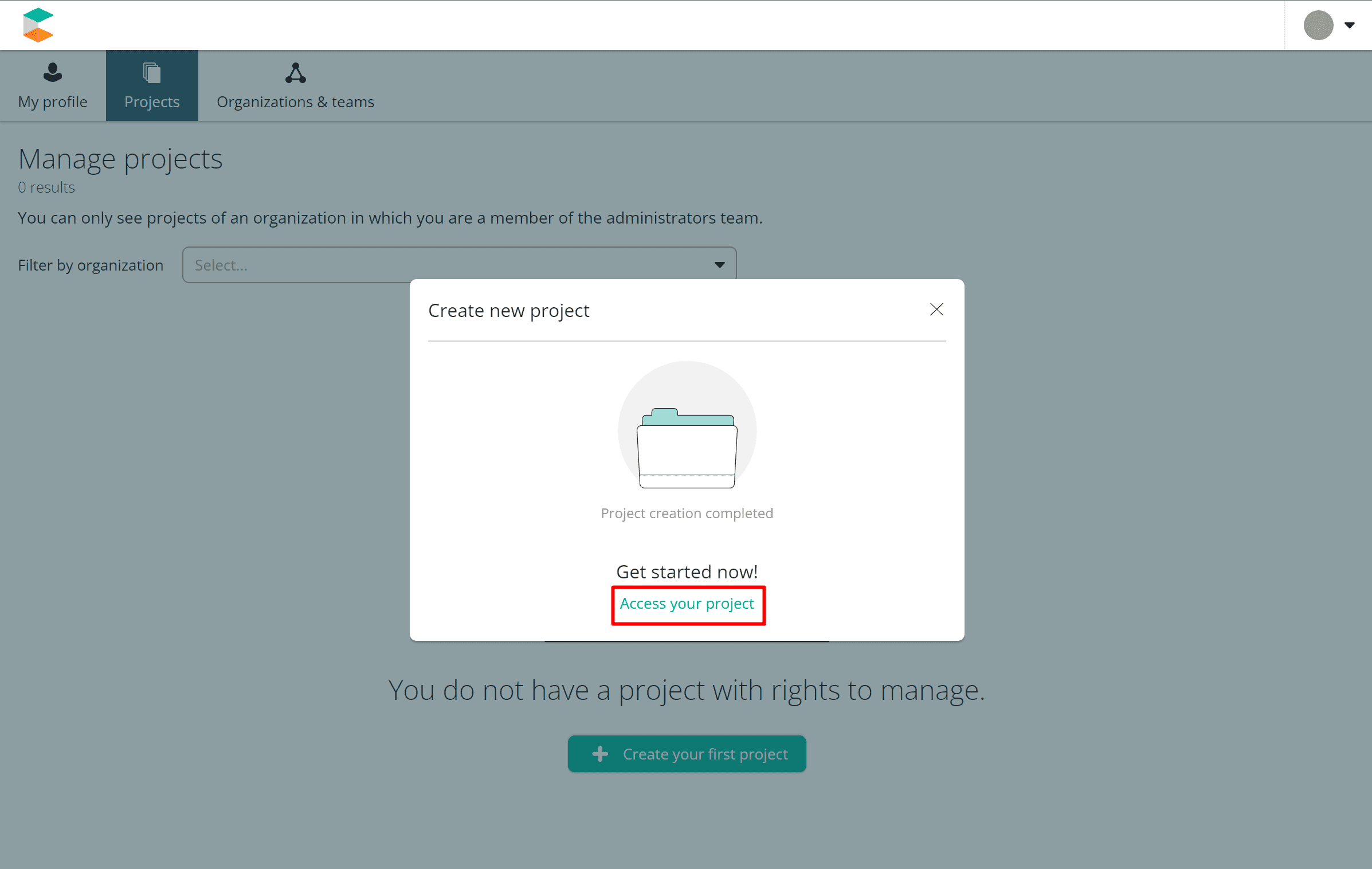
Task: Click the arrow in organization filter
Action: pos(719,265)
